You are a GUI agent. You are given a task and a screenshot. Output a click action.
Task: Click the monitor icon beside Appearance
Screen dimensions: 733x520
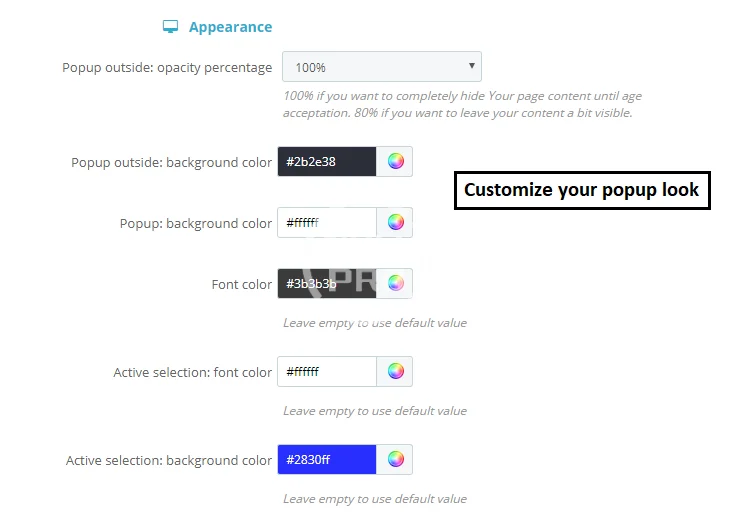(x=171, y=27)
